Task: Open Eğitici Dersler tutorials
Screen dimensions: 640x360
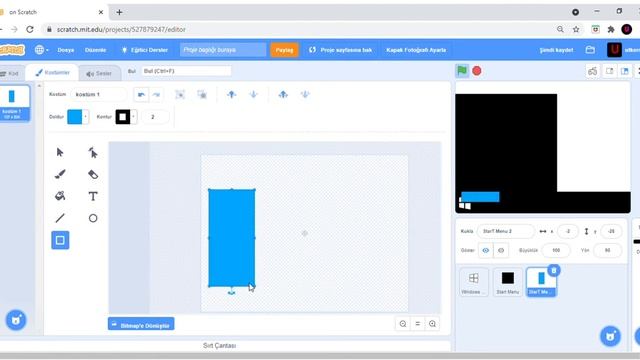Action: tap(145, 50)
